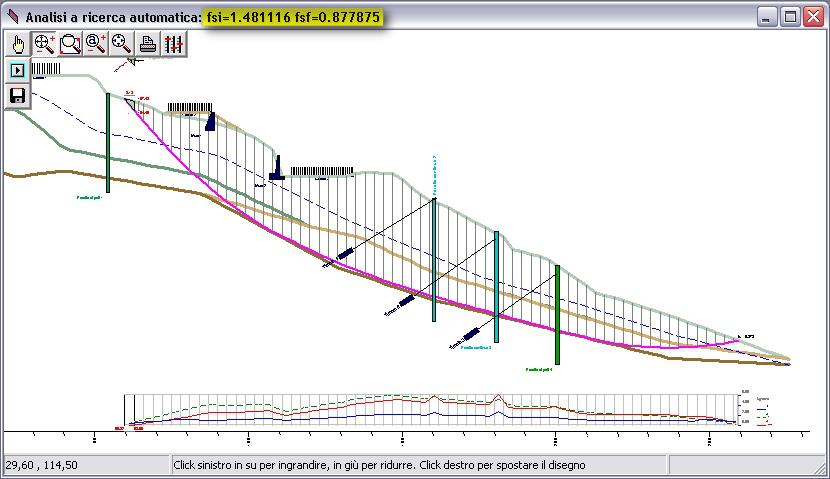Choose the zoom window rectangle tool

(x=70, y=43)
